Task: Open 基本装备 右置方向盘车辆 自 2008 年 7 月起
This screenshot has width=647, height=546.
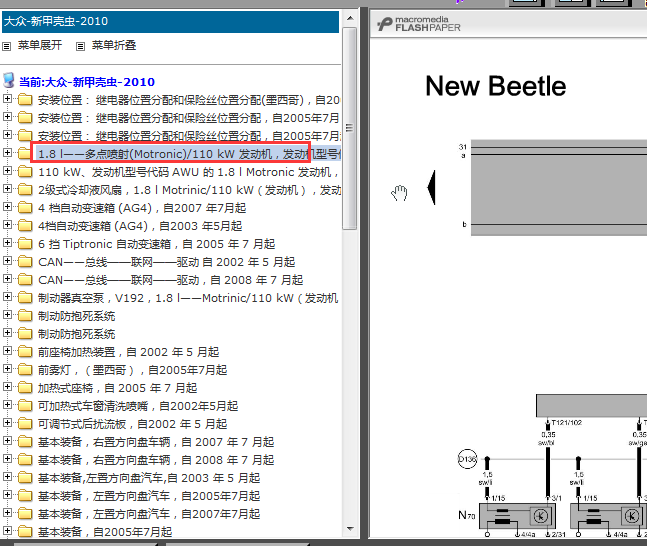Action: (x=156, y=460)
